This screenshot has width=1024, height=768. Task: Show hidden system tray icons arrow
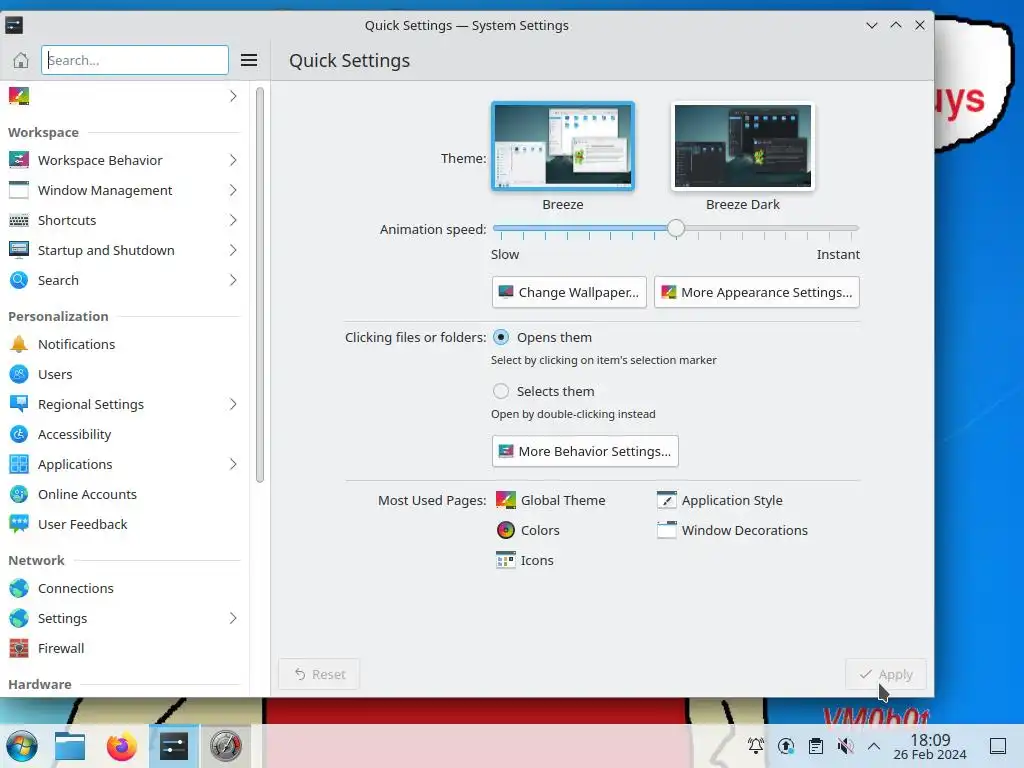(874, 746)
